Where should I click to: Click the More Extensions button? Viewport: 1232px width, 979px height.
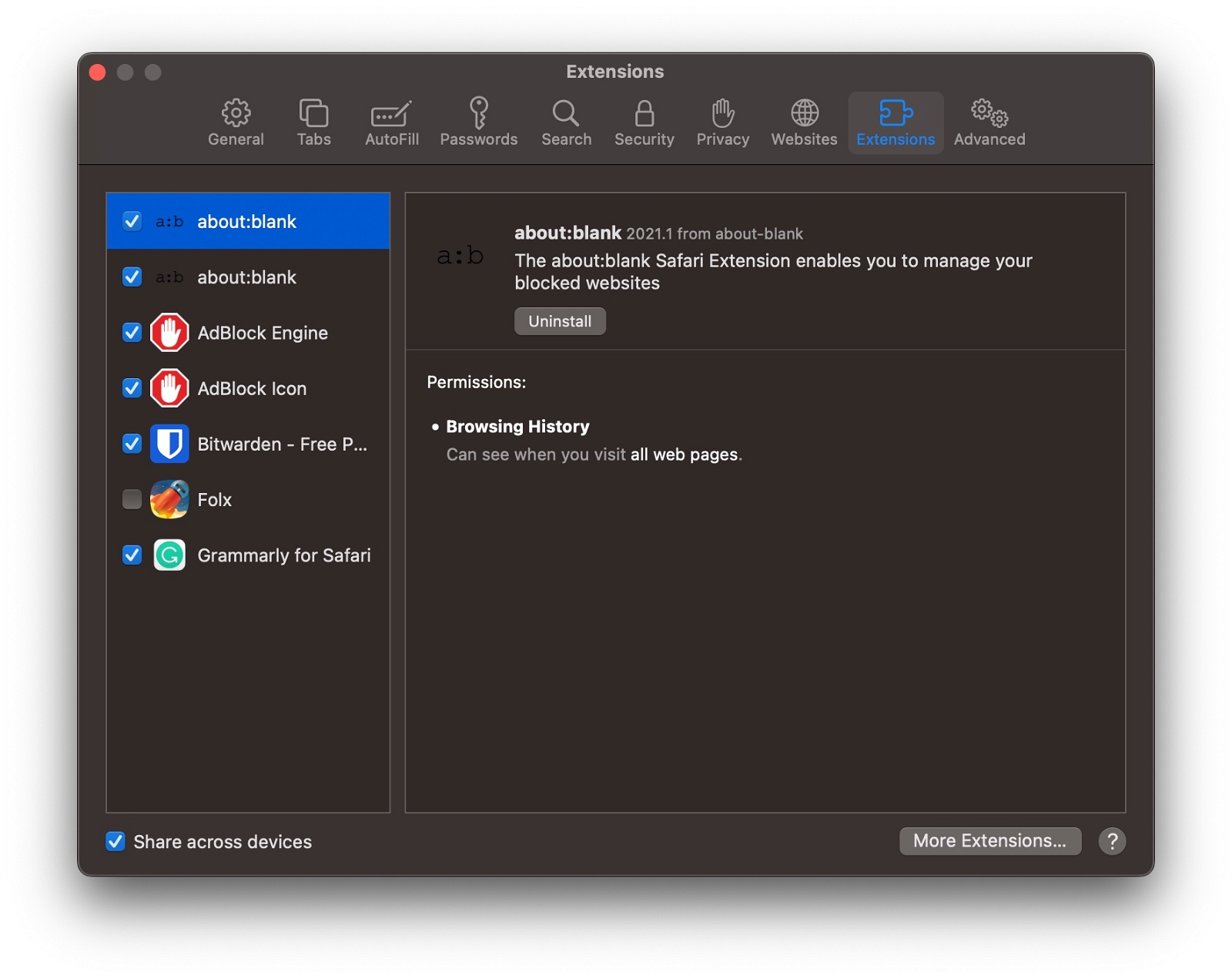click(x=990, y=841)
